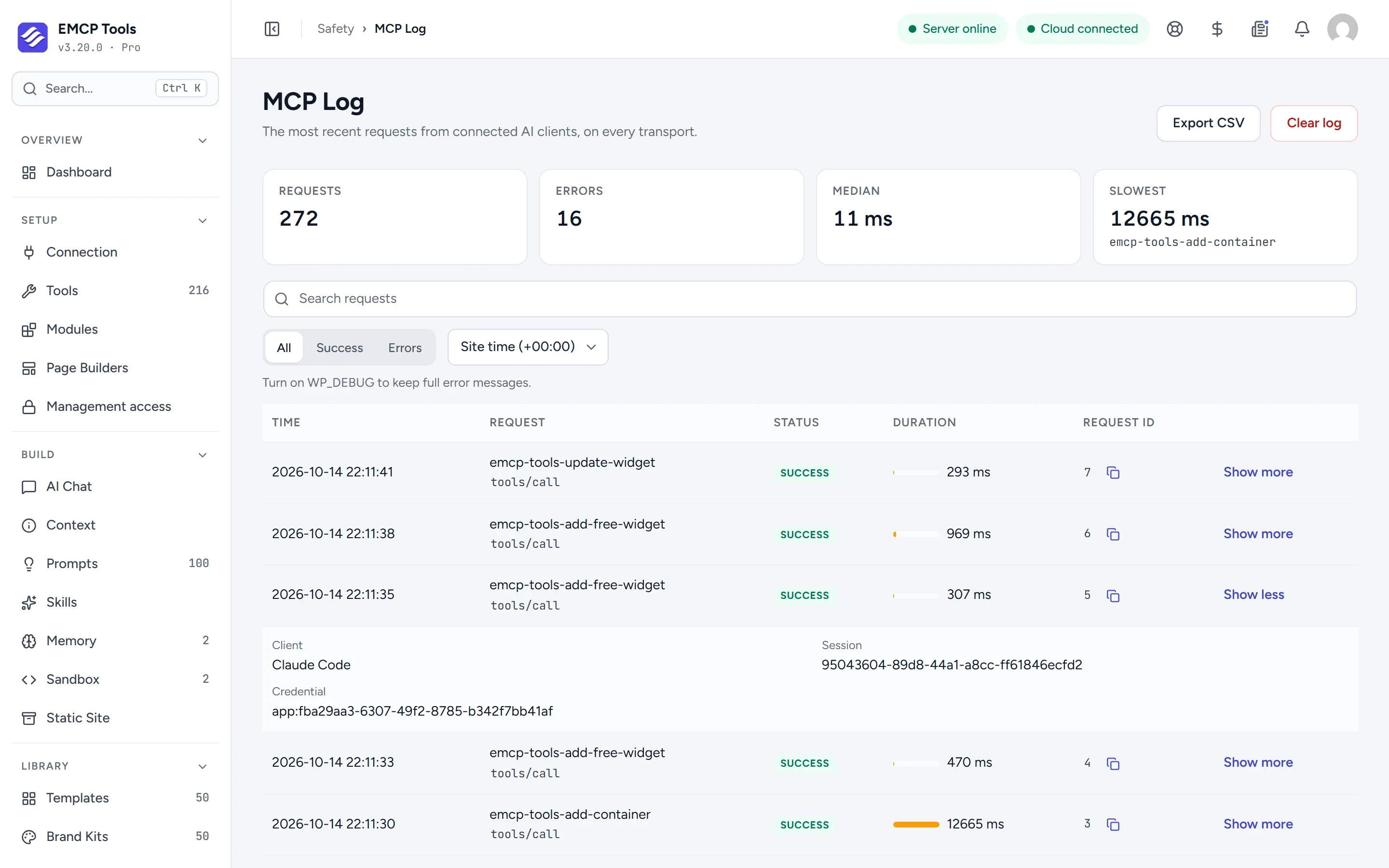
Task: Copy request ID 5
Action: click(x=1113, y=596)
